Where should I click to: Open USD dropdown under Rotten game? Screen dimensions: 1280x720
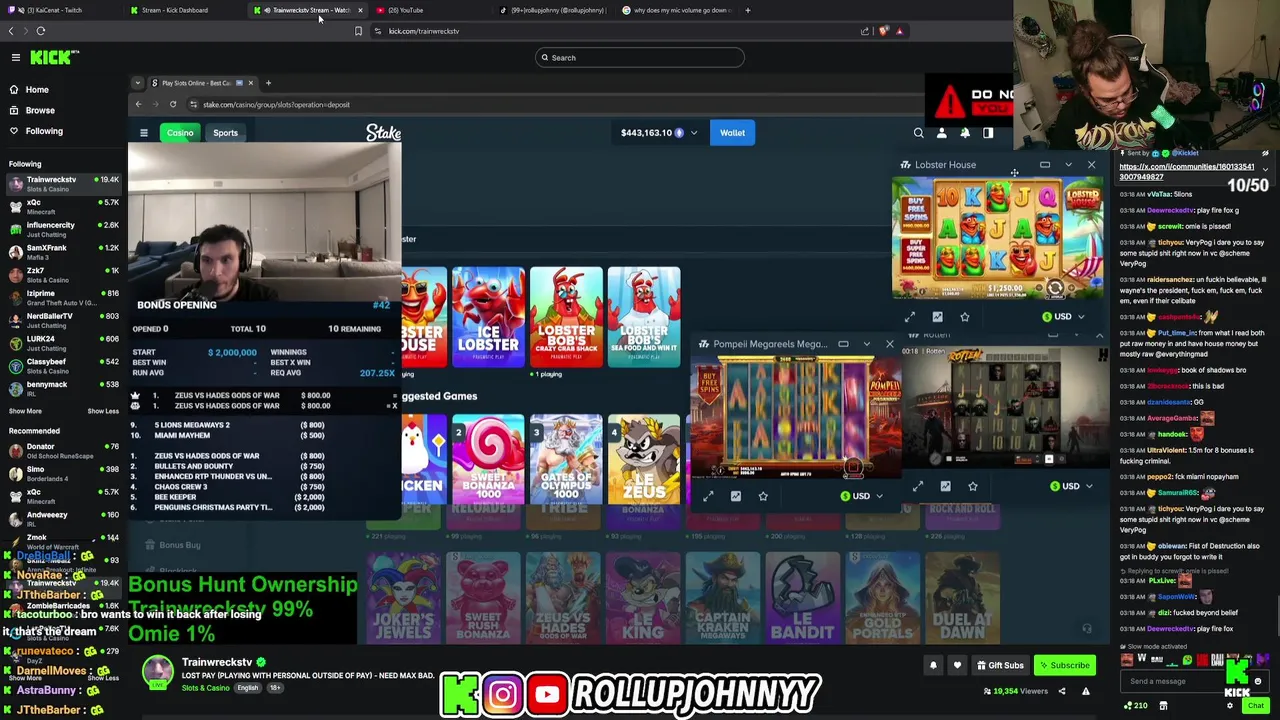click(x=1071, y=486)
